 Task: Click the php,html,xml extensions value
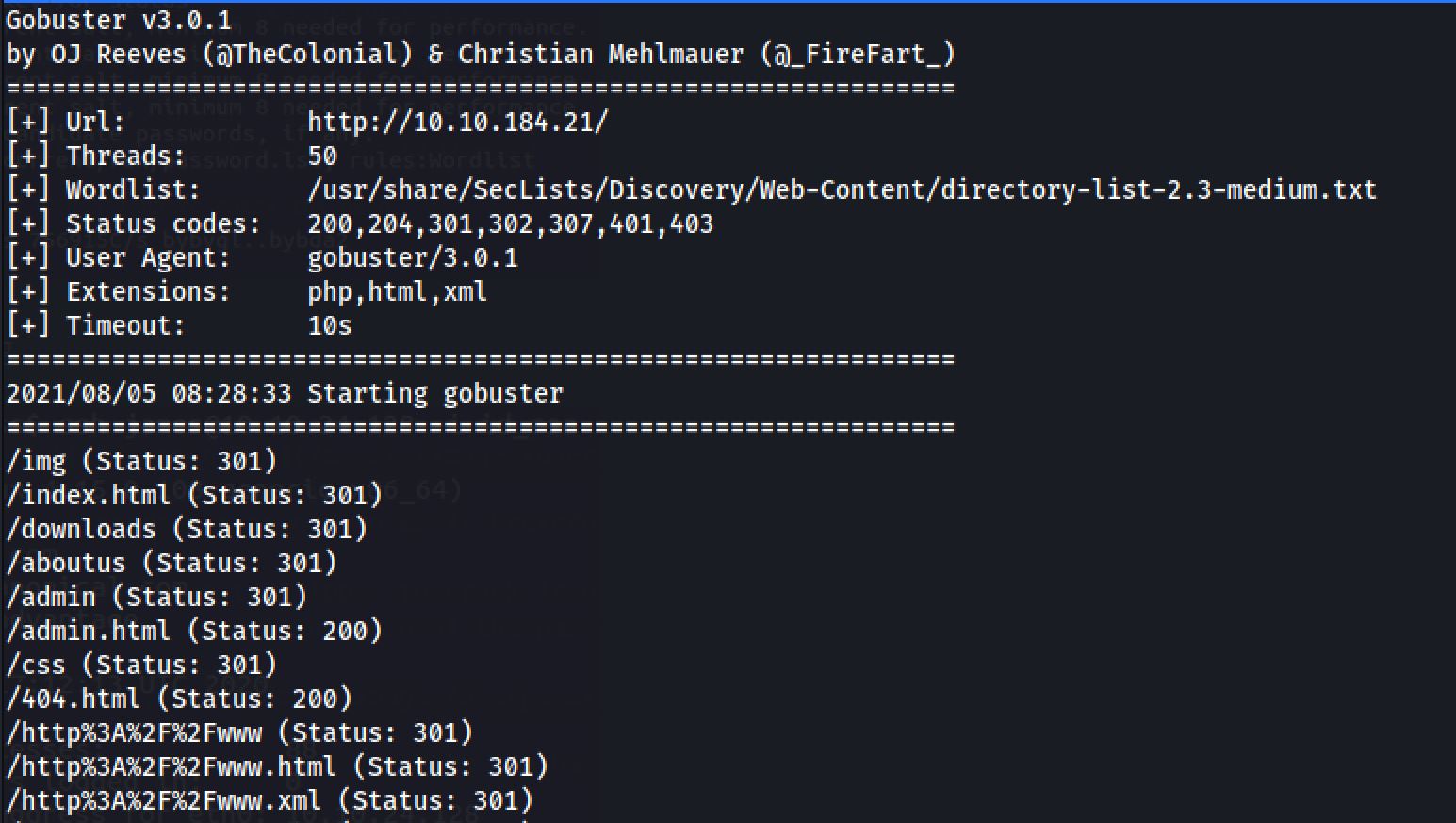point(397,291)
